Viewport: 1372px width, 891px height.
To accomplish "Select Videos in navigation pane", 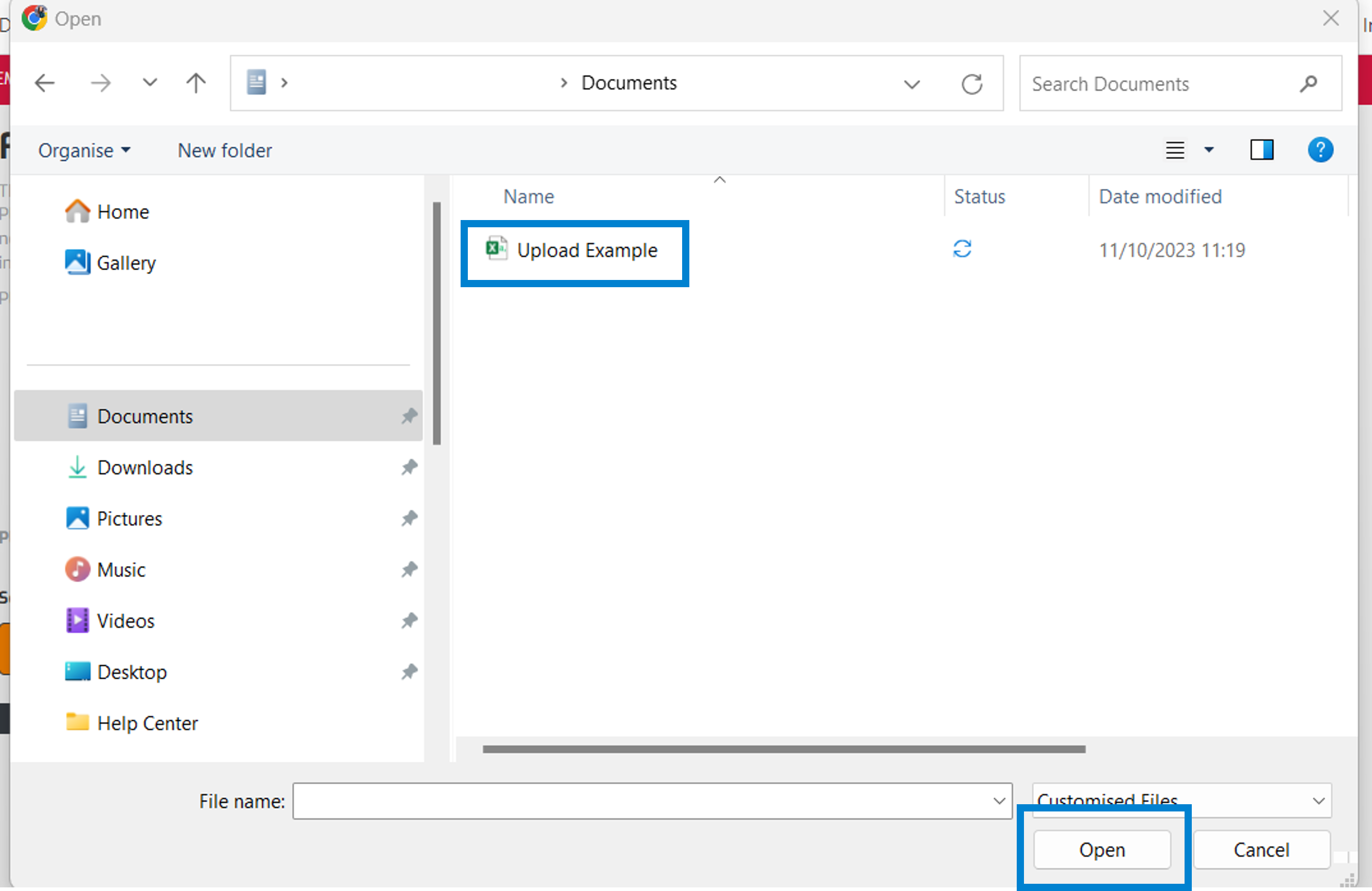I will (x=218, y=621).
